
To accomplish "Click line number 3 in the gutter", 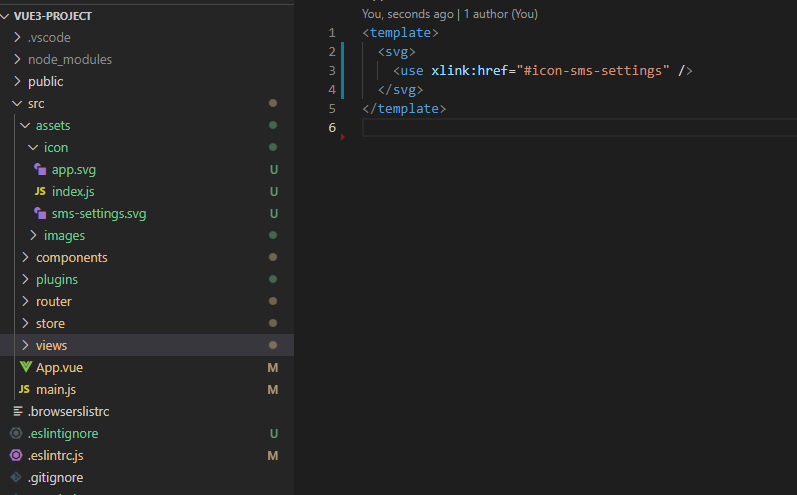I will [x=332, y=71].
